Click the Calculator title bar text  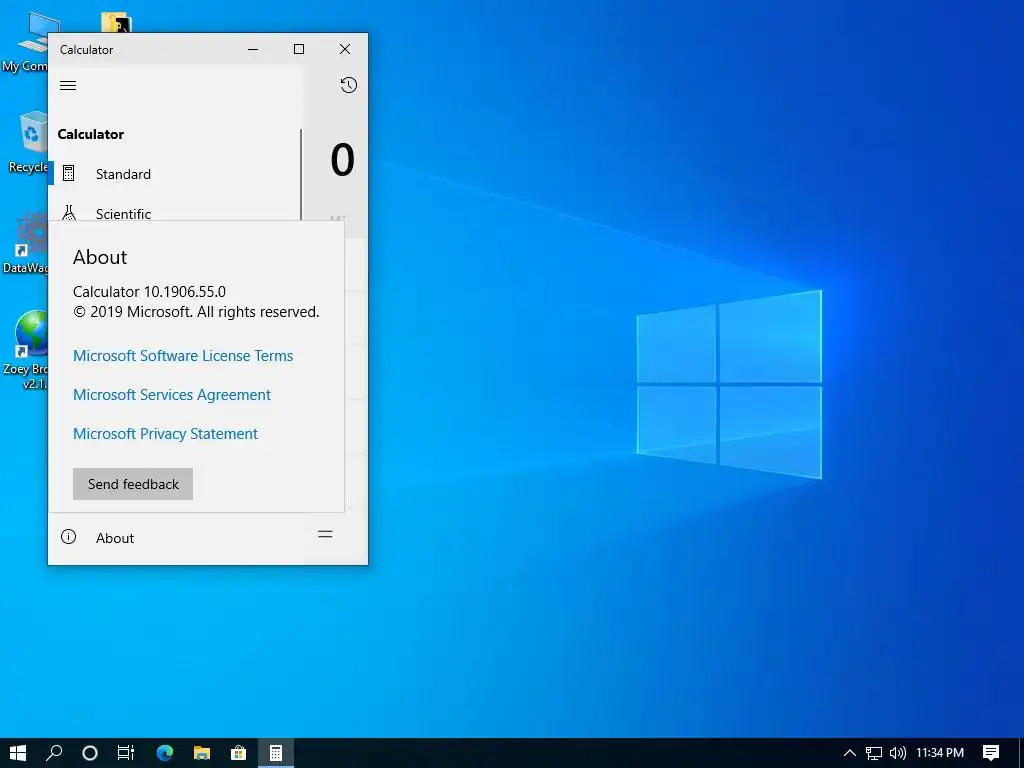coord(86,50)
